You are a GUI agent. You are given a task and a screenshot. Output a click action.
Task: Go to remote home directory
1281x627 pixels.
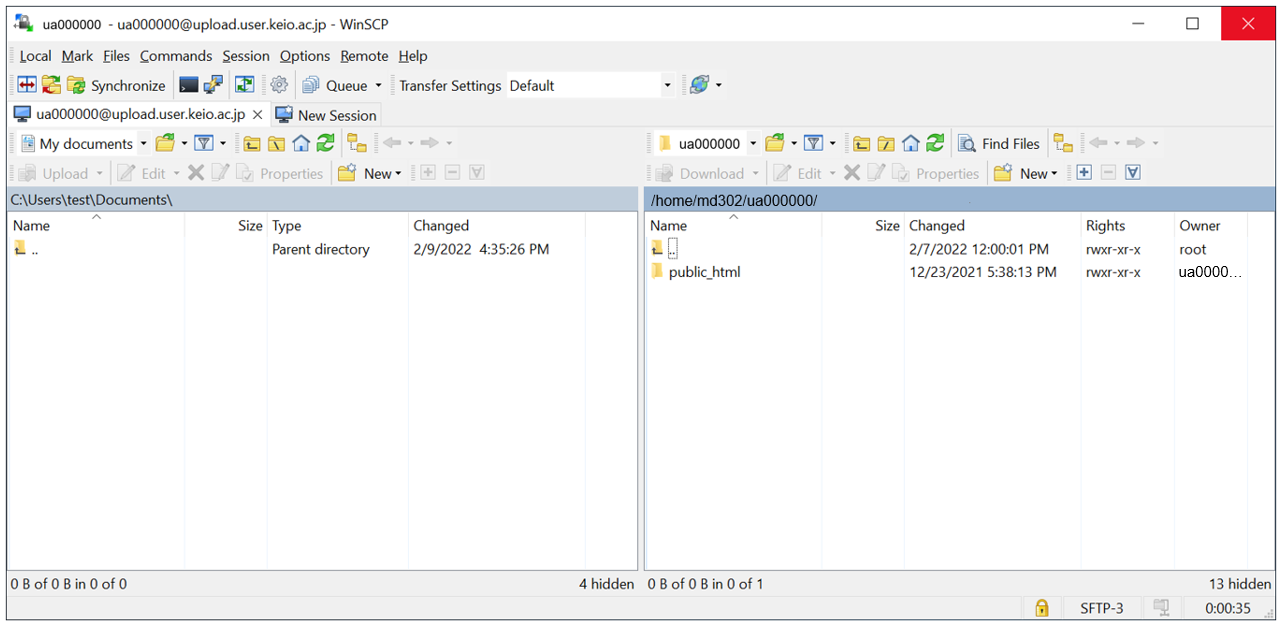(x=910, y=144)
